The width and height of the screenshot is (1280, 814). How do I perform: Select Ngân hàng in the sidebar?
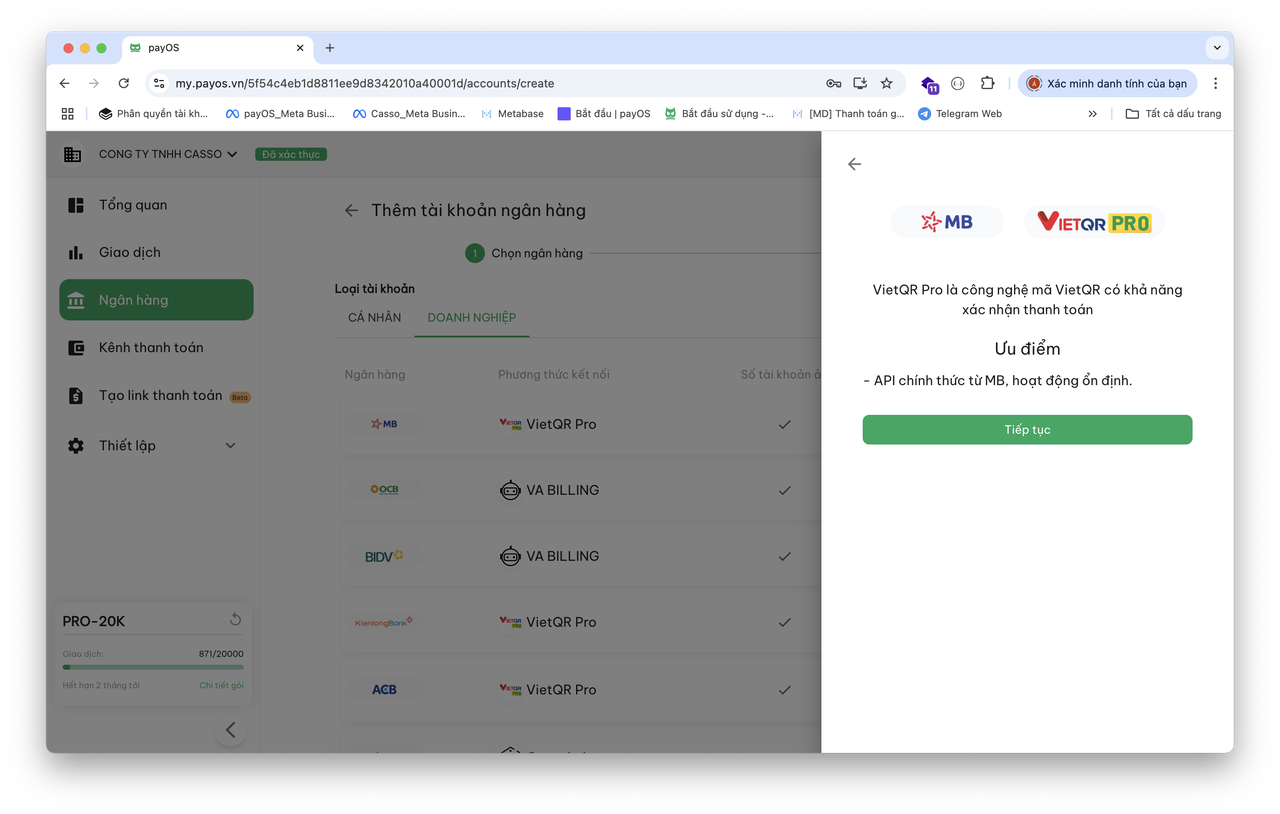156,300
